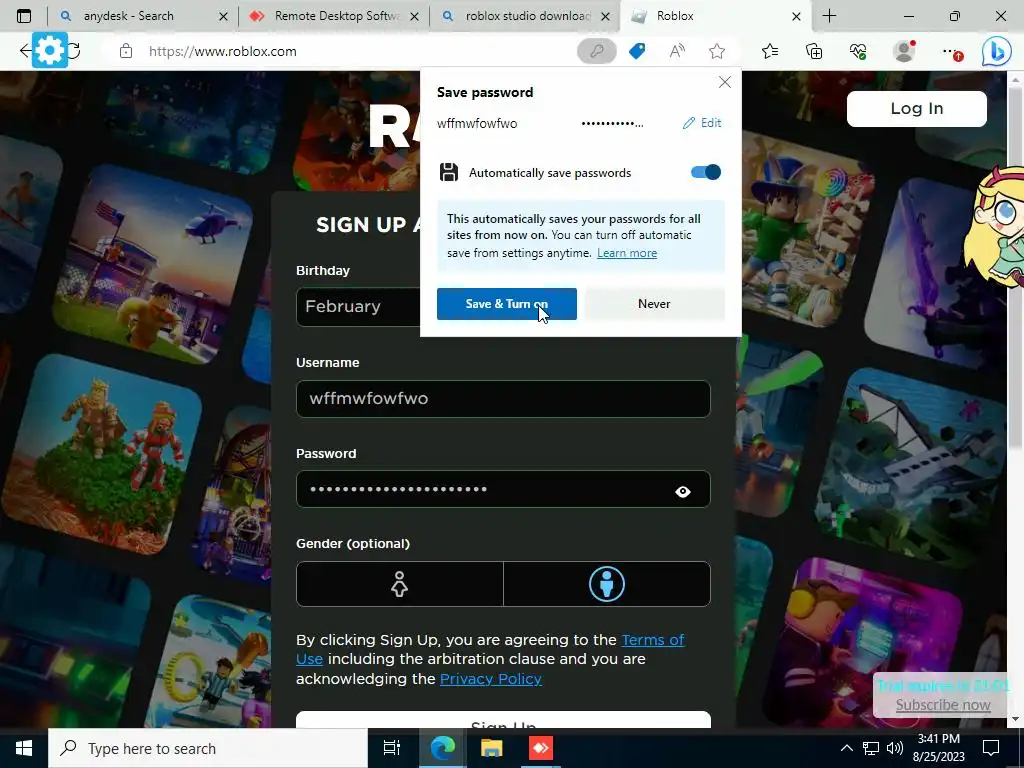
Task: Click Save & Turn on button
Action: pyautogui.click(x=507, y=304)
